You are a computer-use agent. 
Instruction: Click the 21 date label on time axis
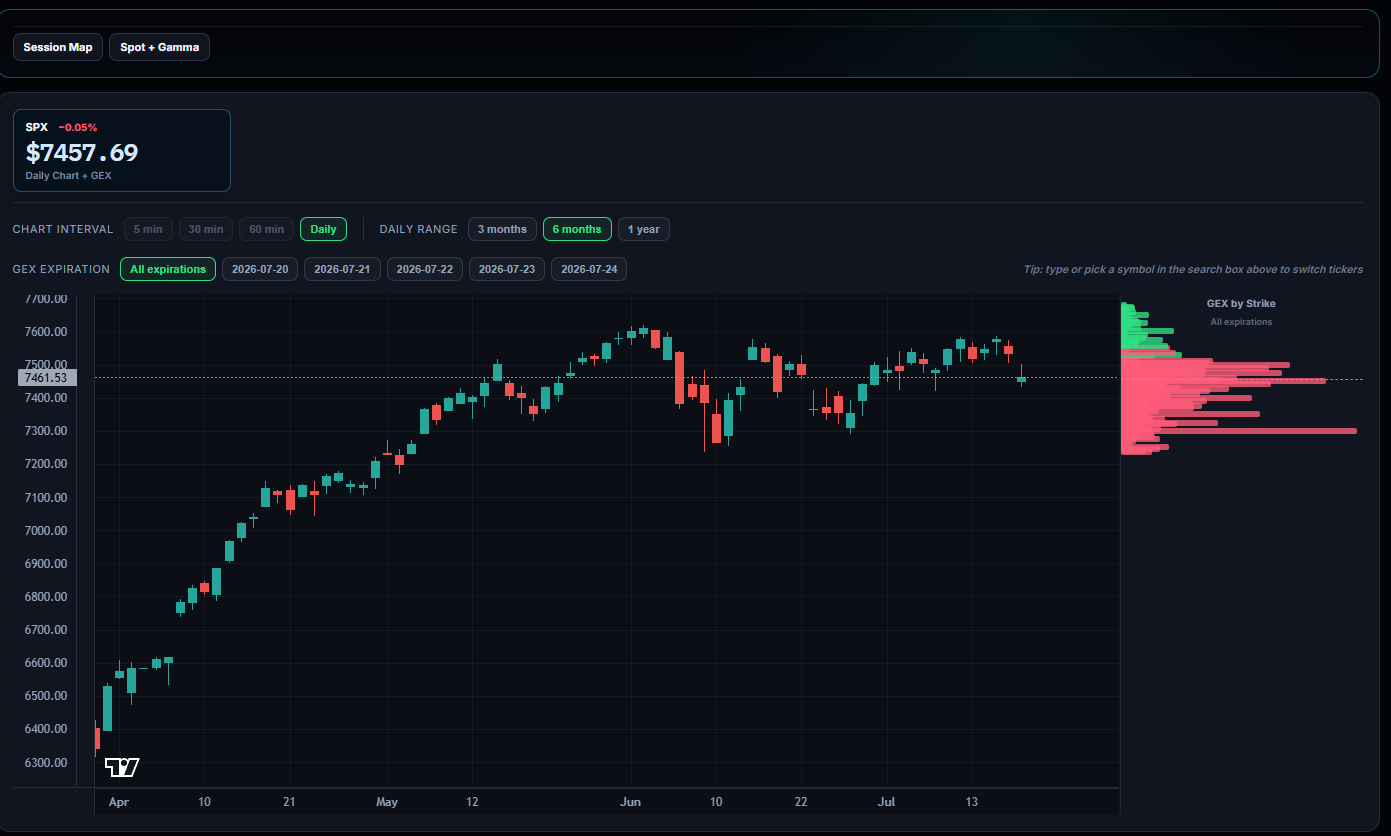(x=289, y=802)
